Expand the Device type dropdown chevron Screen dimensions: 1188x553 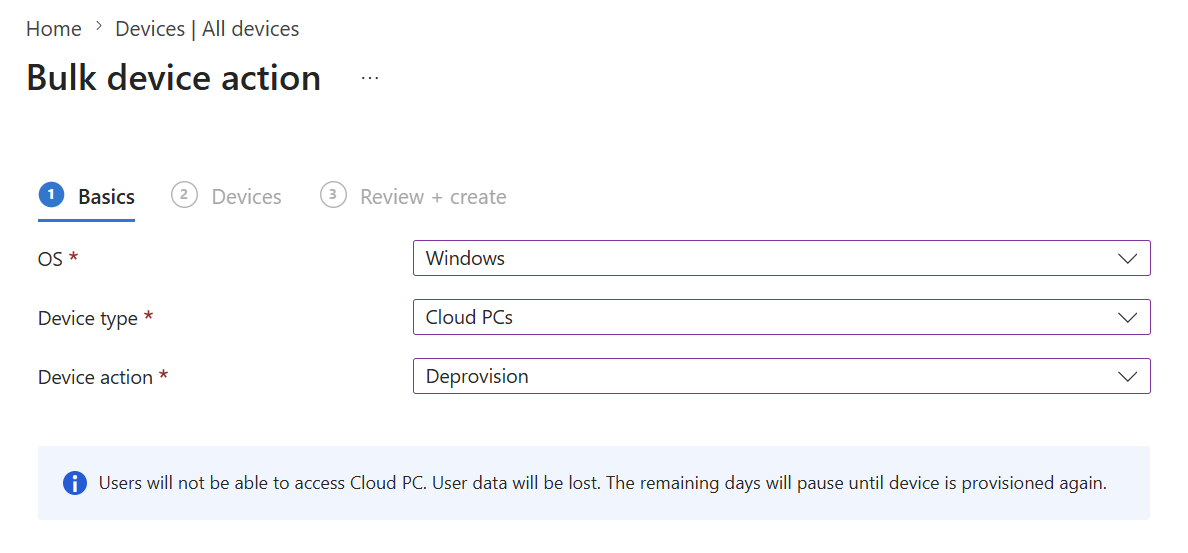click(x=1127, y=317)
